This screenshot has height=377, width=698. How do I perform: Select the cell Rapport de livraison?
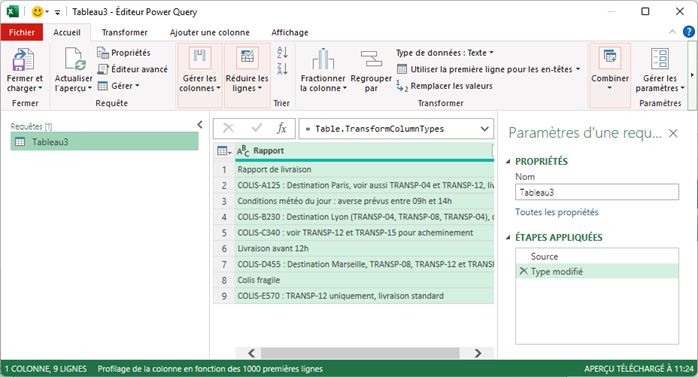tap(365, 169)
